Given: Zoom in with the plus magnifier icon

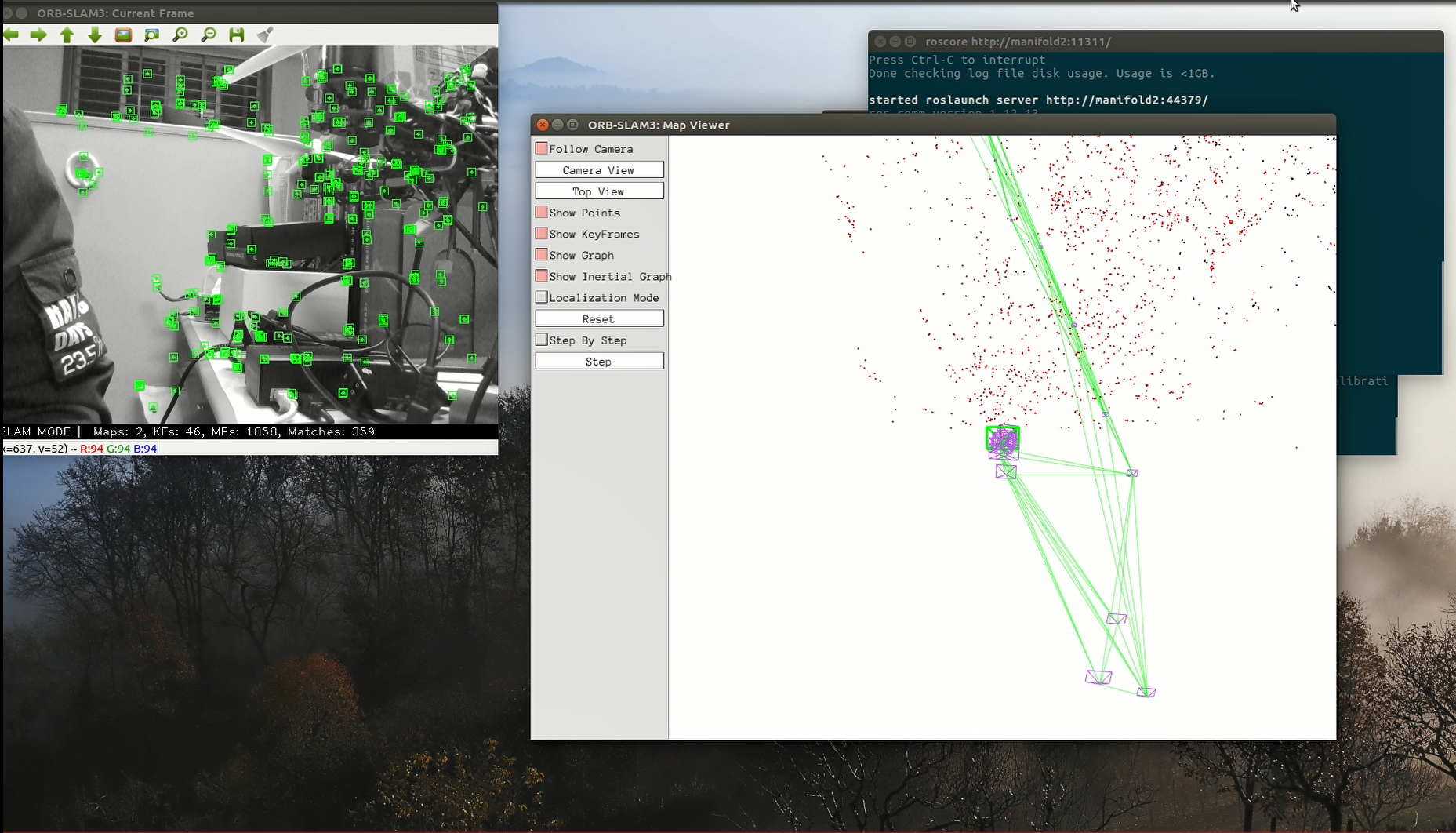Looking at the screenshot, I should pos(180,35).
